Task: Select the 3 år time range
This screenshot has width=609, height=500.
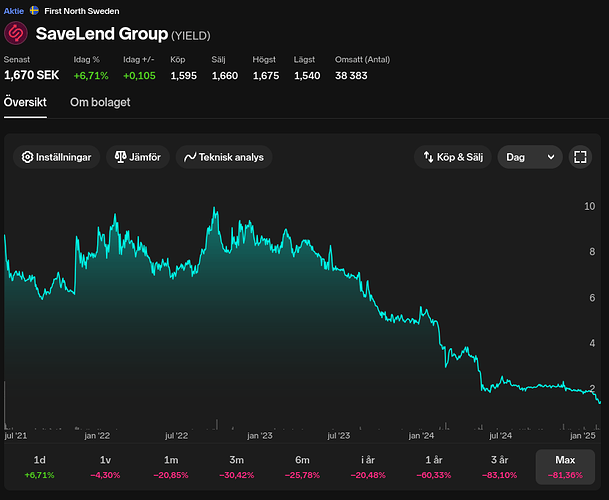Action: pyautogui.click(x=499, y=467)
